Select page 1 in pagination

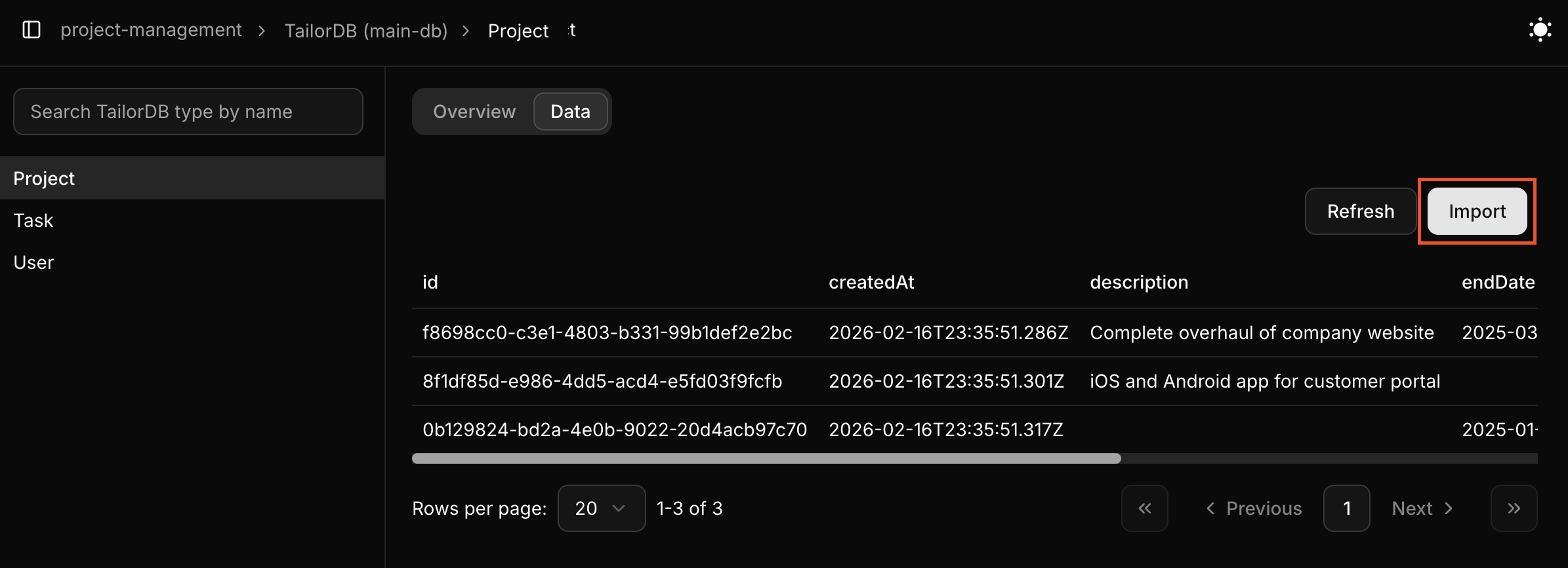[x=1346, y=508]
